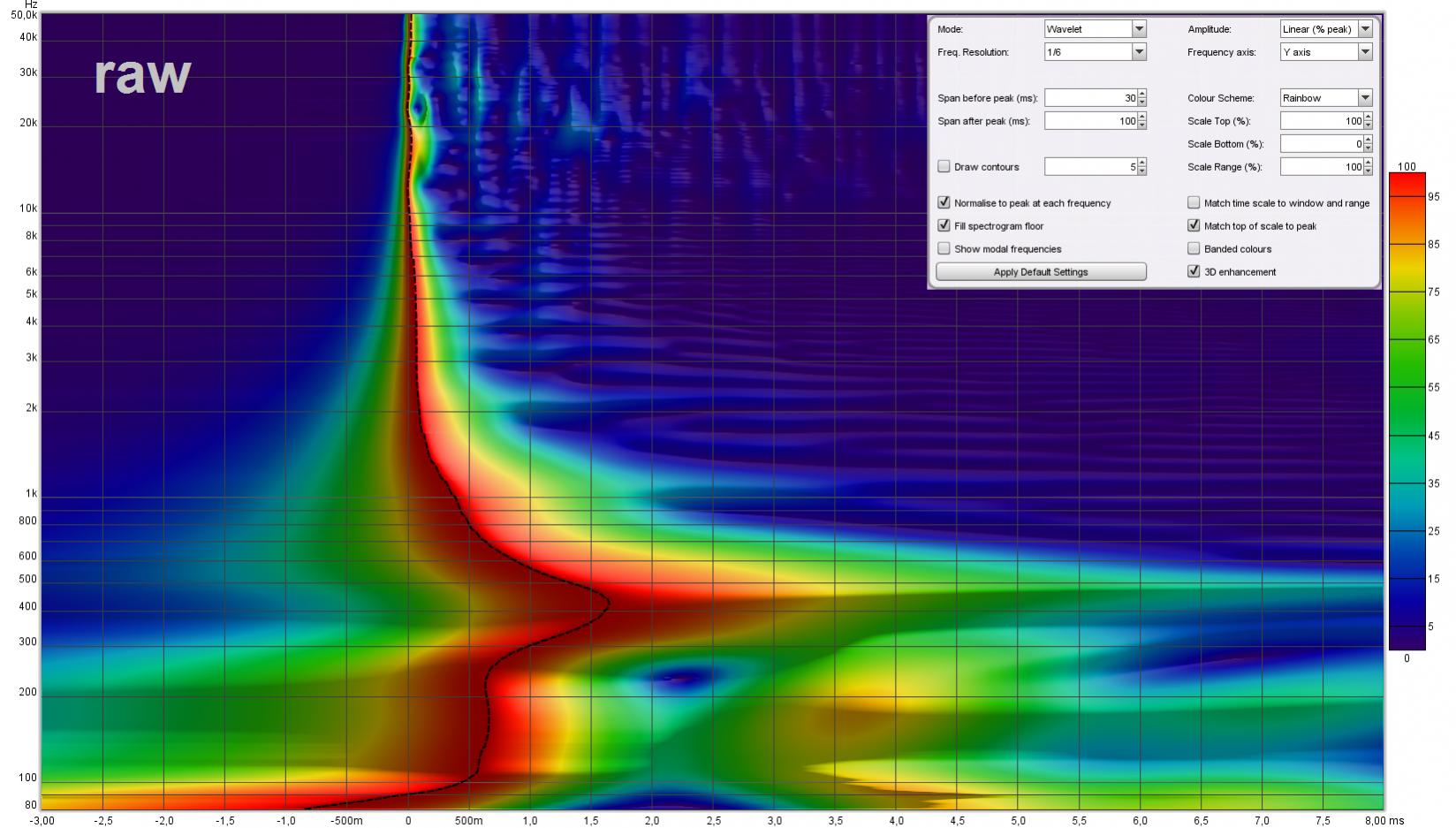Open the Freq. Resolution dropdown showing 1/6
The image size is (1456, 828).
pos(1095,52)
